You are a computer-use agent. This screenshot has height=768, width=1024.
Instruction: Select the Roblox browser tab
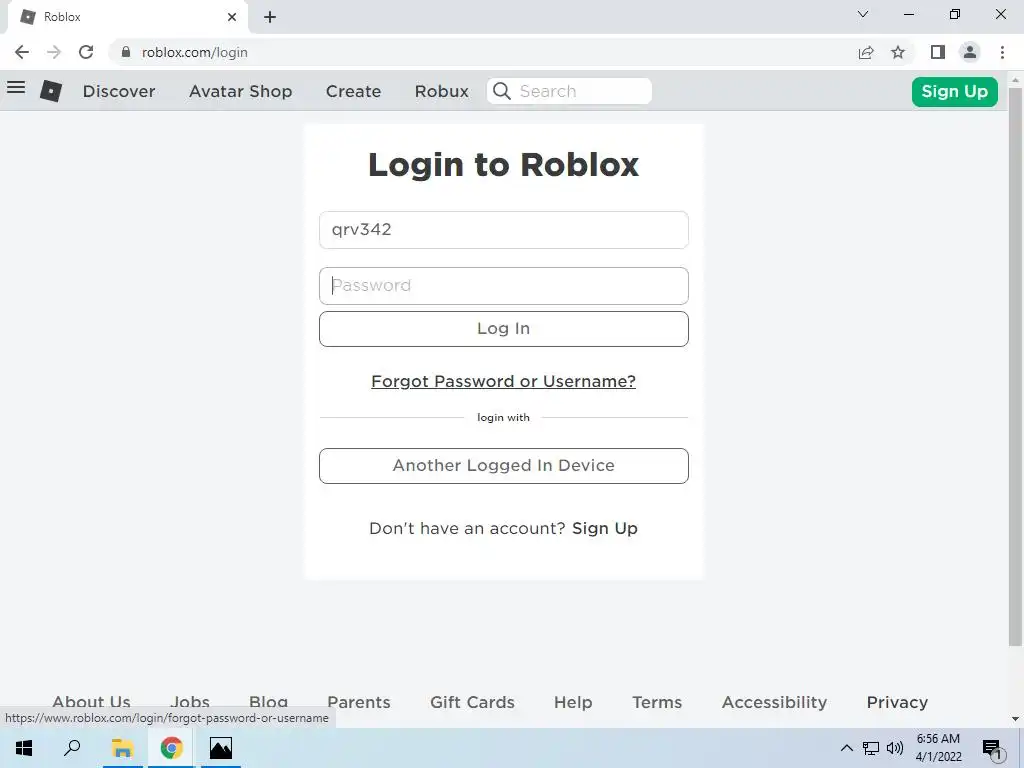(x=127, y=17)
